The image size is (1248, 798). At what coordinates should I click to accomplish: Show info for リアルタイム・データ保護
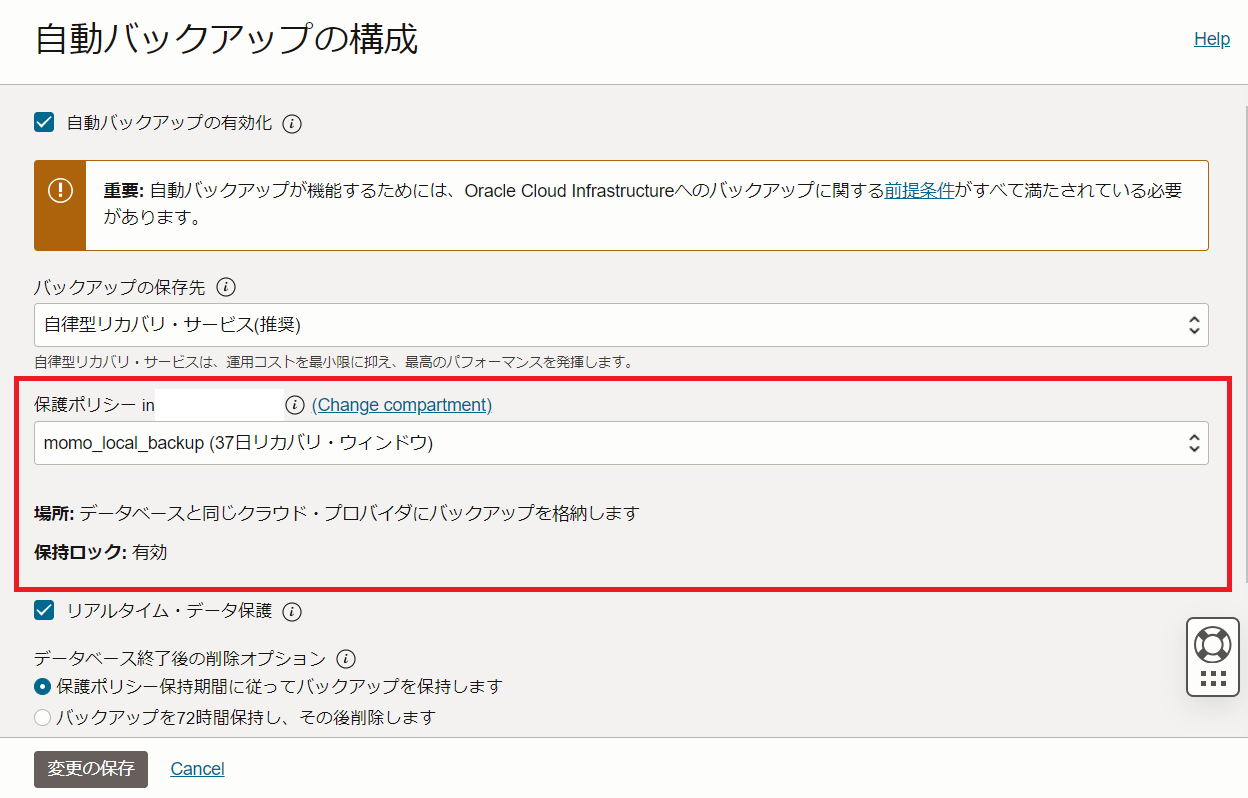[x=292, y=611]
